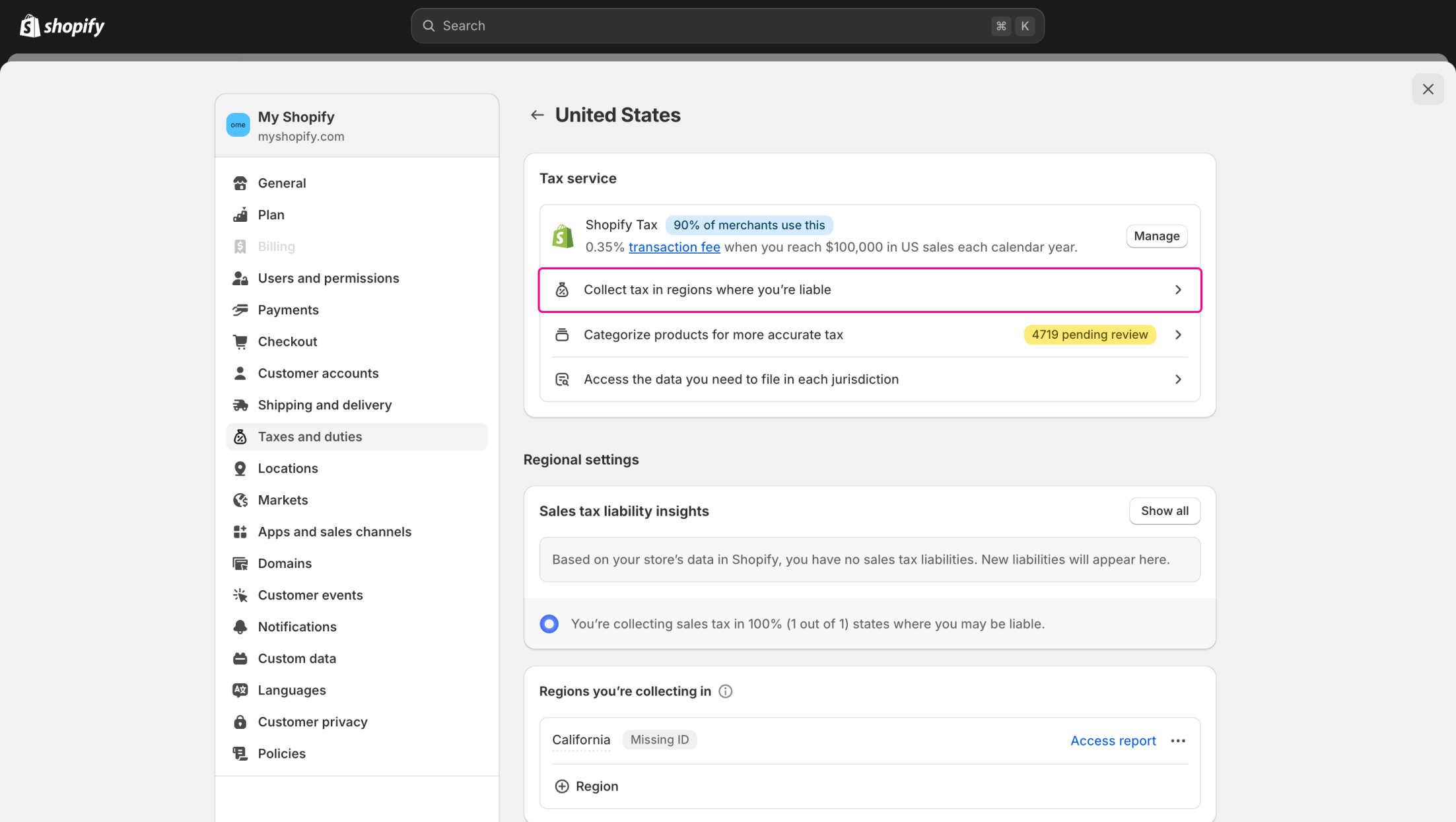Viewport: 1456px width, 822px height.
Task: Click the Shopify logo in top bar
Action: [62, 26]
